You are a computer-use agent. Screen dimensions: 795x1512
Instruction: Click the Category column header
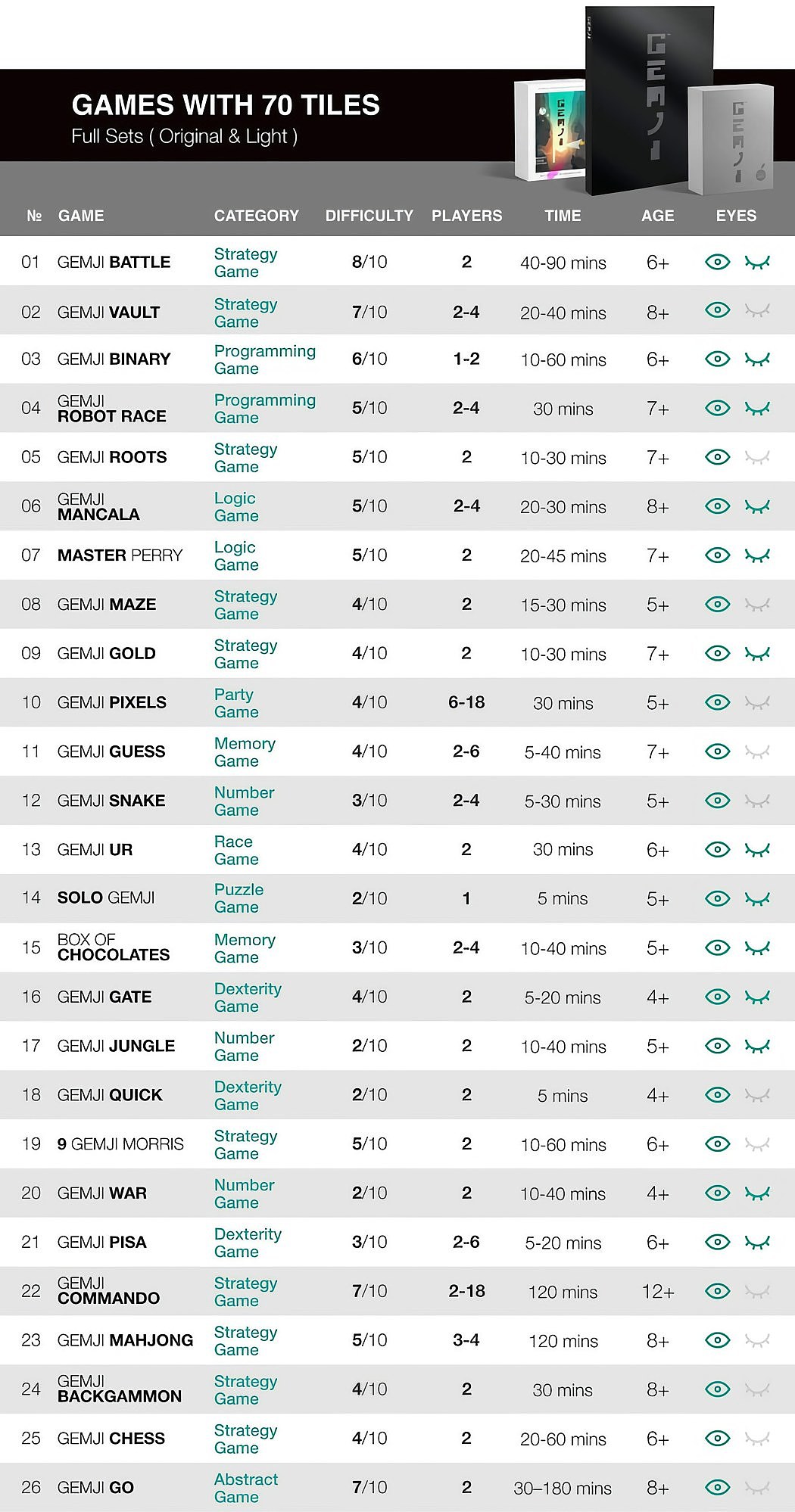tap(257, 216)
